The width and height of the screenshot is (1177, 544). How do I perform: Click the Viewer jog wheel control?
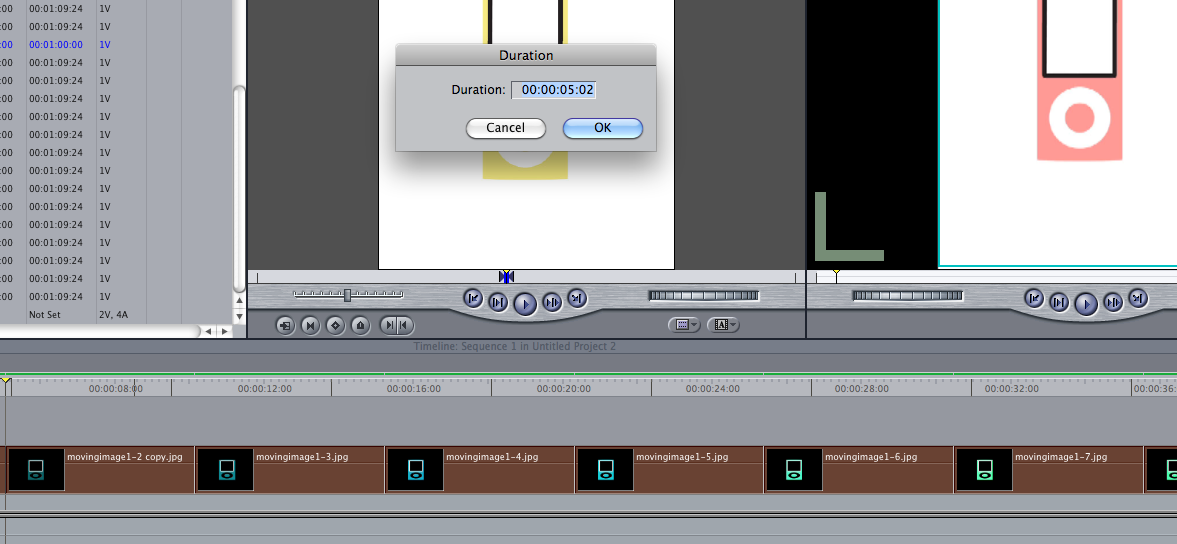click(703, 296)
